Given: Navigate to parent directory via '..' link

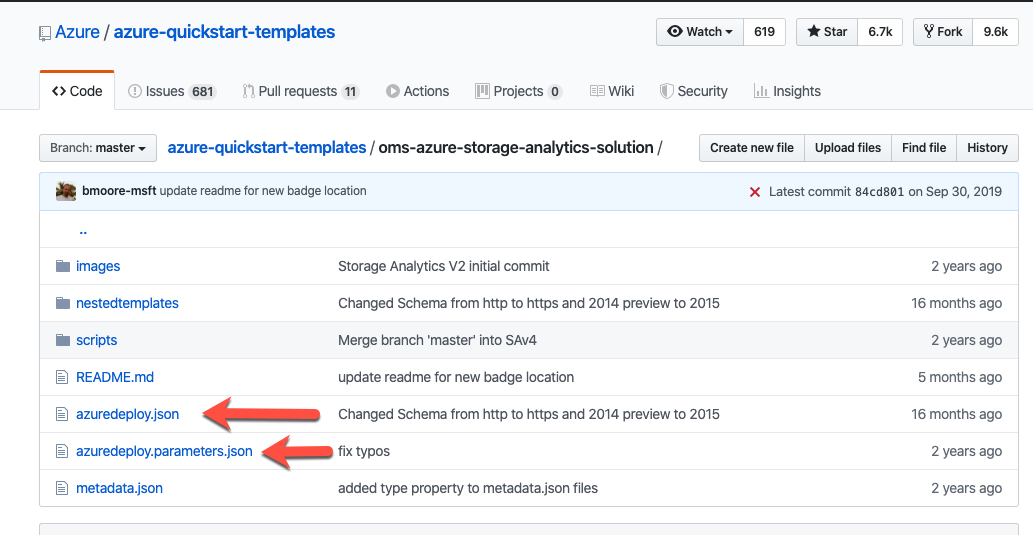Looking at the screenshot, I should tap(83, 230).
